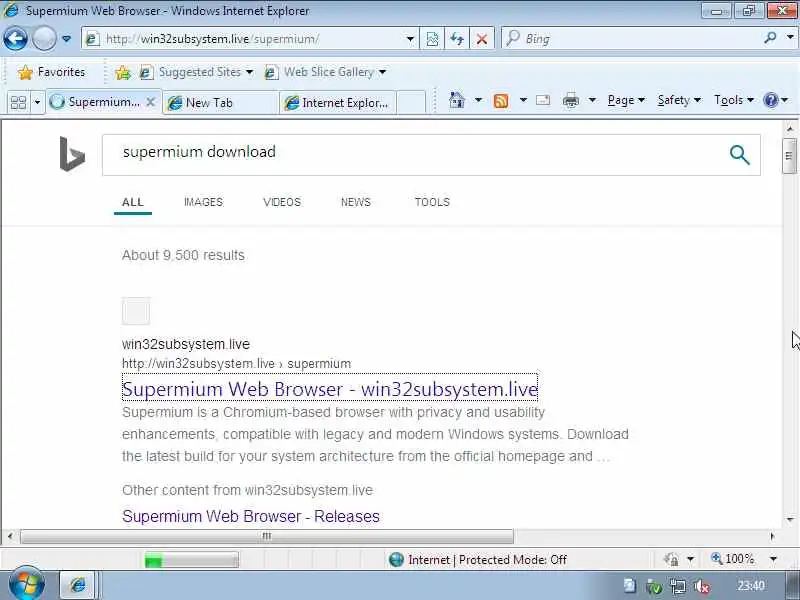Screen dimensions: 800x600
Task: Open the Quick Tabs grid icon
Action: [18, 103]
